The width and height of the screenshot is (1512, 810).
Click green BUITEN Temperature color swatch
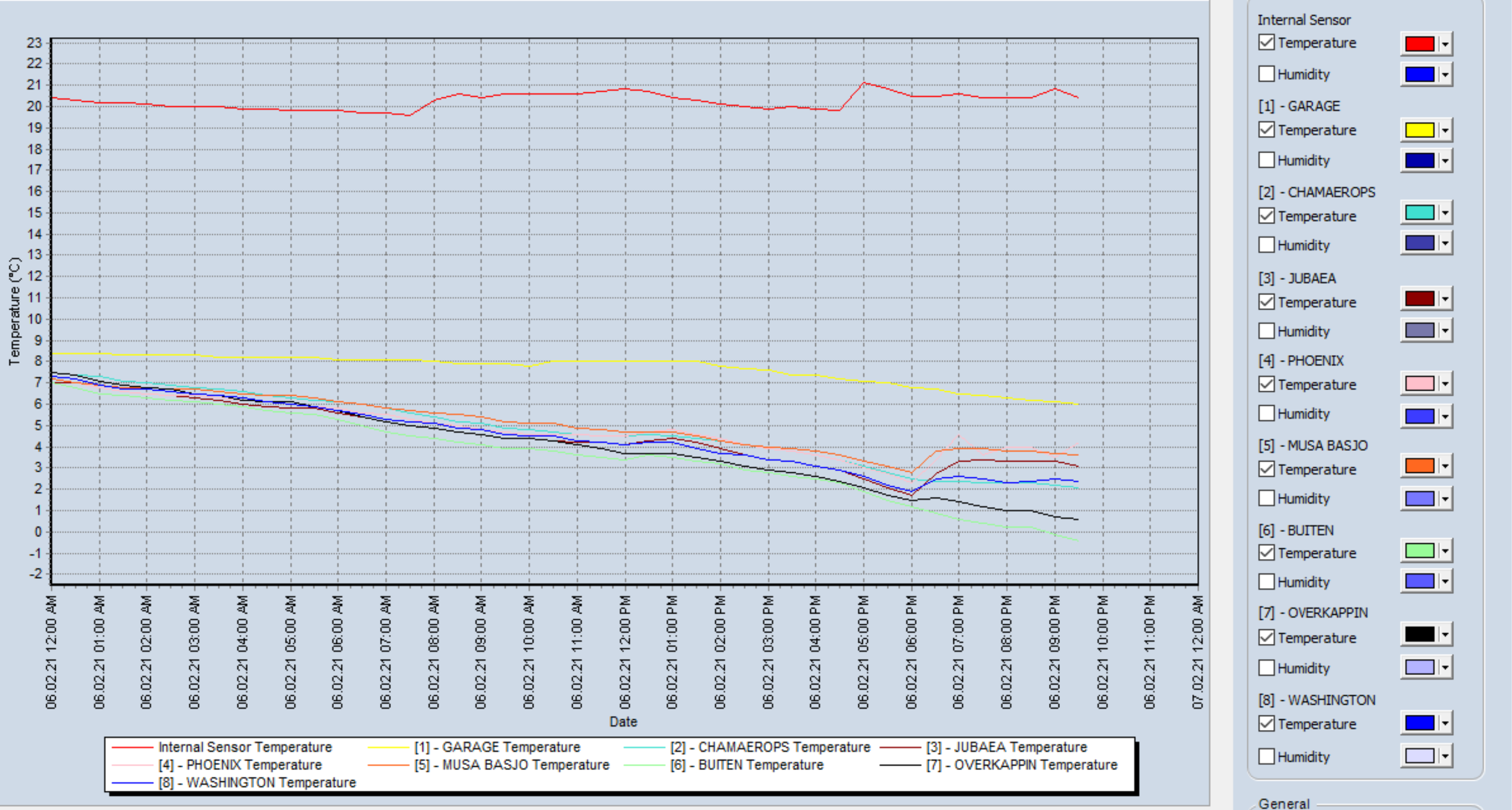coord(1419,551)
